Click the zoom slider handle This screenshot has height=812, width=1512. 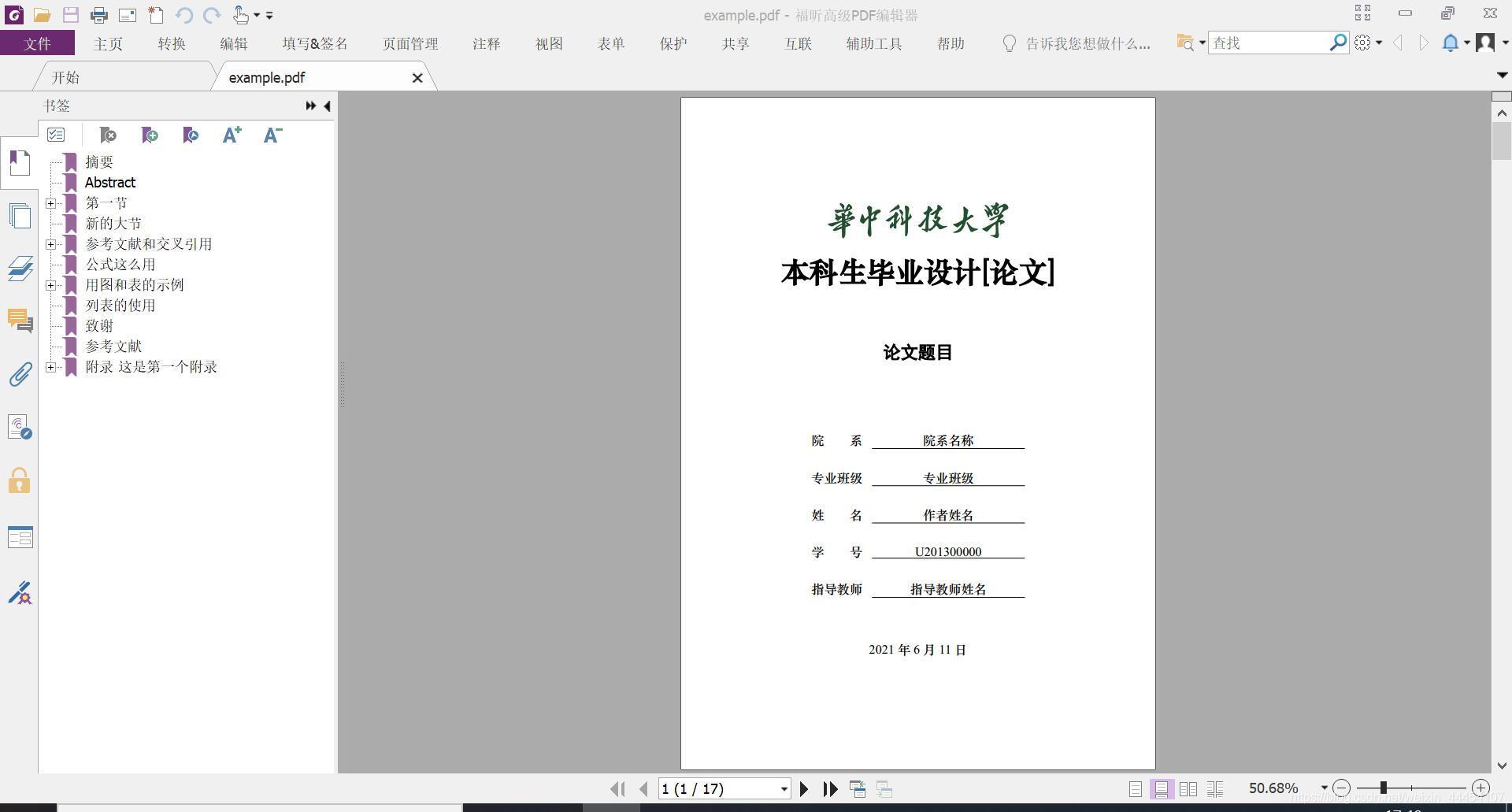pos(1383,788)
